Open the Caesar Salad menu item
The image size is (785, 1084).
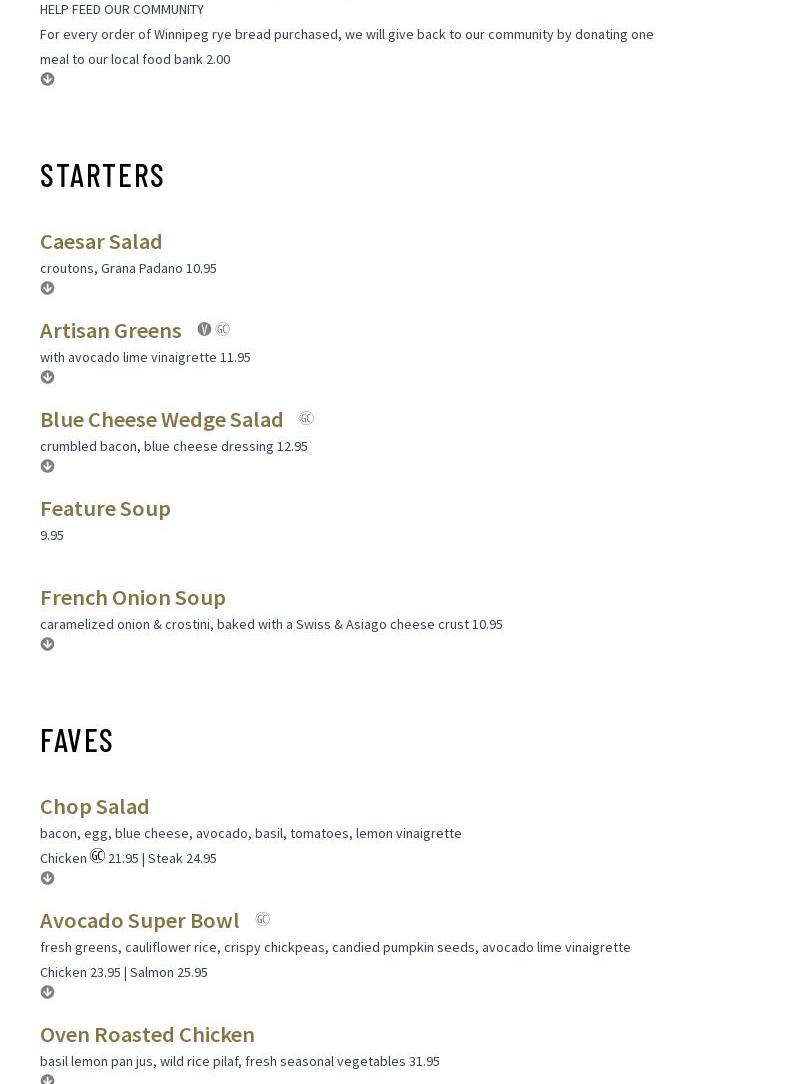point(101,241)
